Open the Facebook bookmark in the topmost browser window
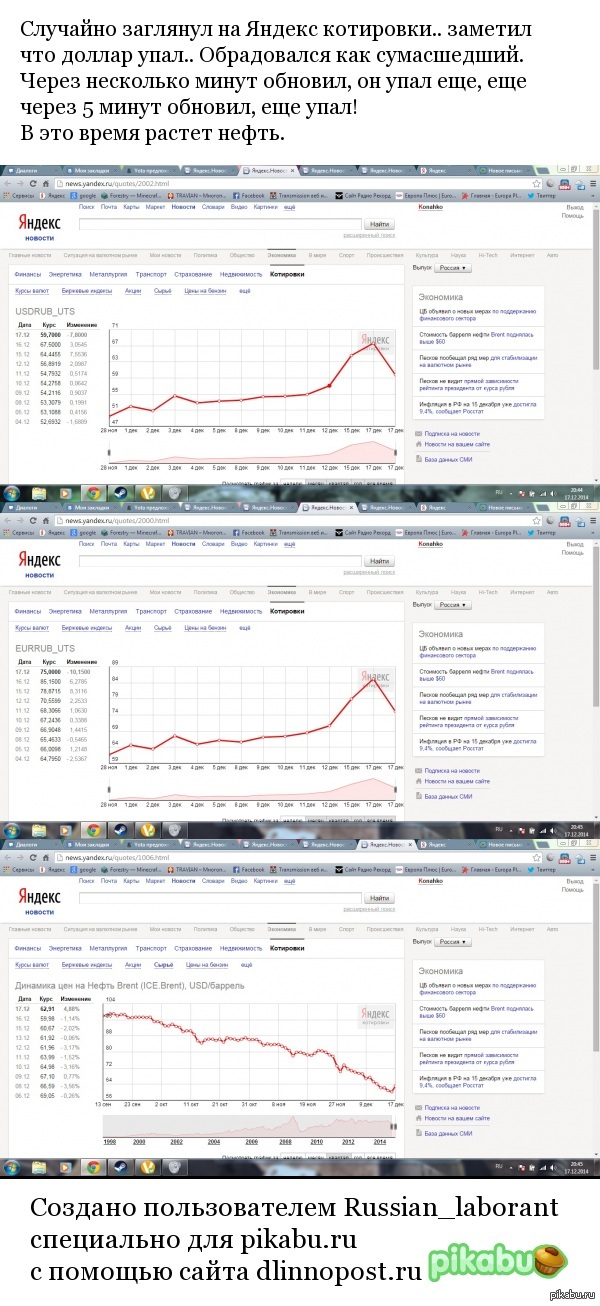This screenshot has width=600, height=1306. [x=251, y=196]
